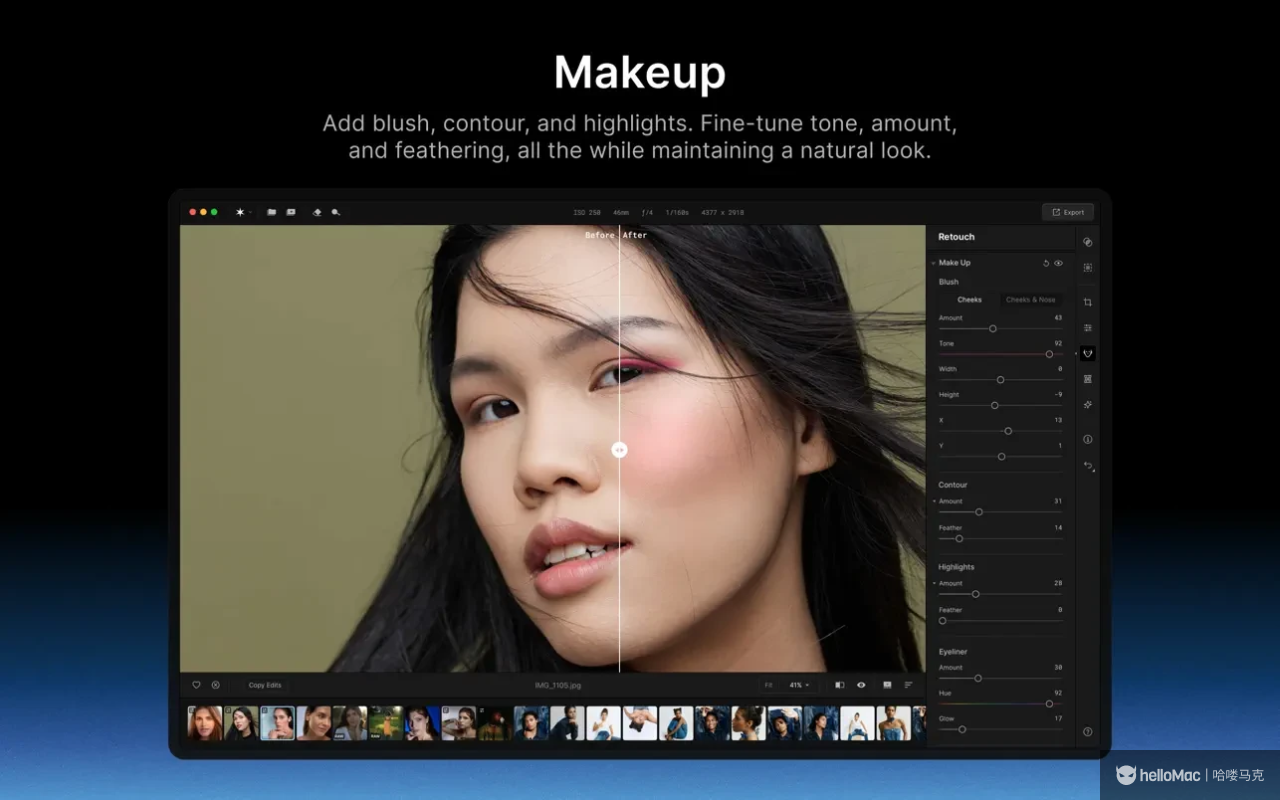Toggle the heart favorite for this photo

196,685
